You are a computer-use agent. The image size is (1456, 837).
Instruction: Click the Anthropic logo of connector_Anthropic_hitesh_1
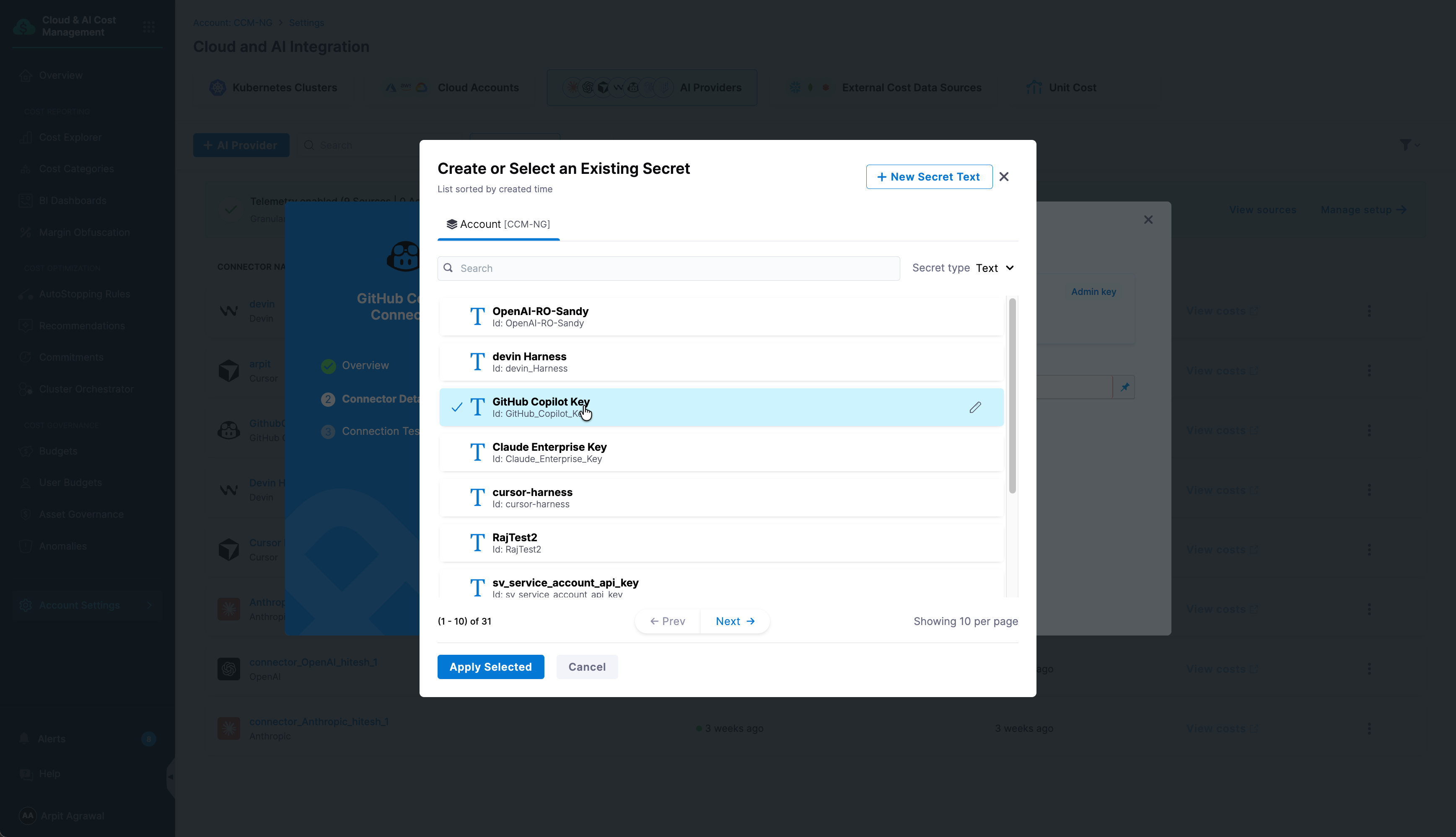[x=228, y=728]
